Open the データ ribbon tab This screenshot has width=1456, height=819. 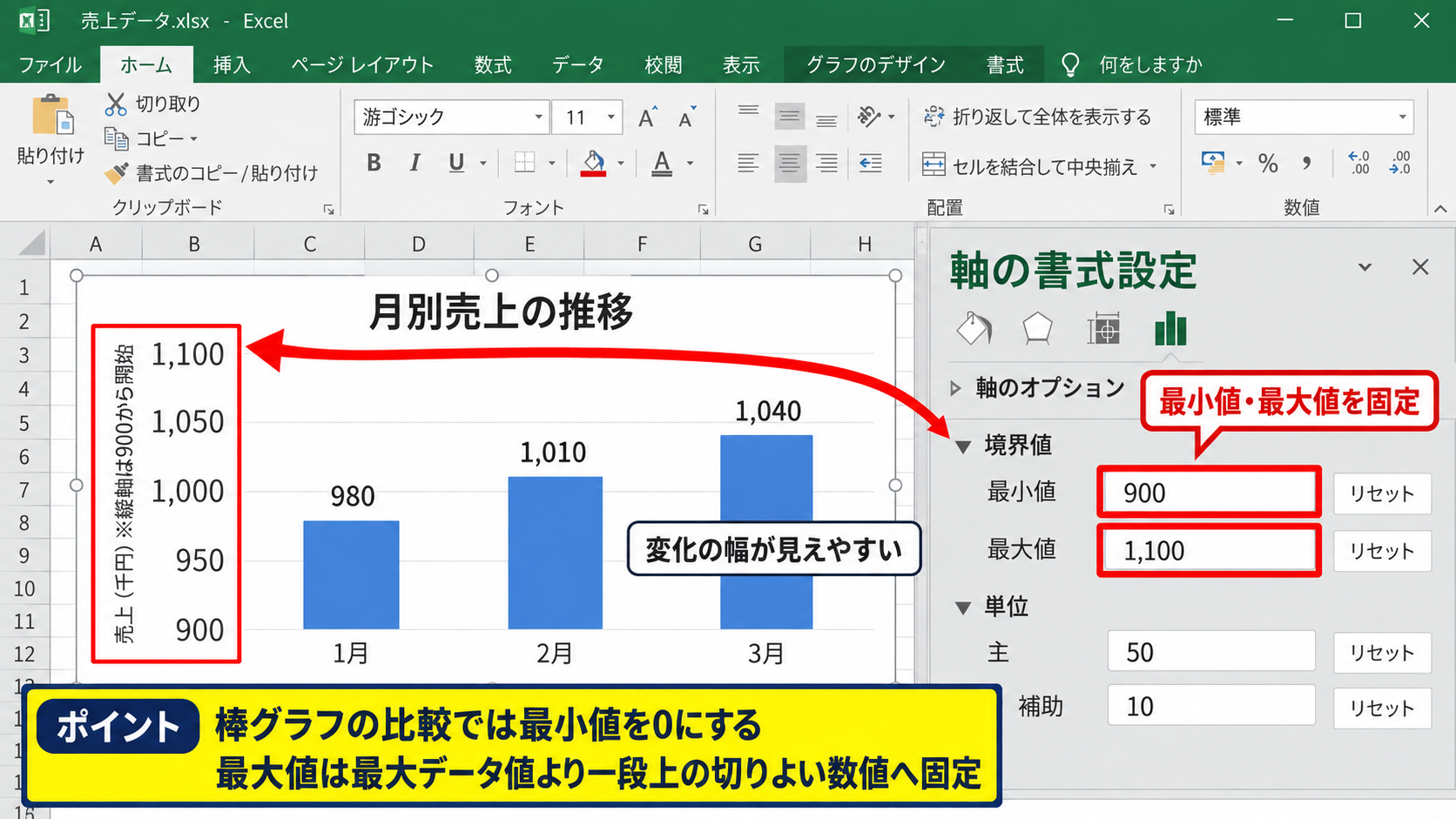click(577, 64)
